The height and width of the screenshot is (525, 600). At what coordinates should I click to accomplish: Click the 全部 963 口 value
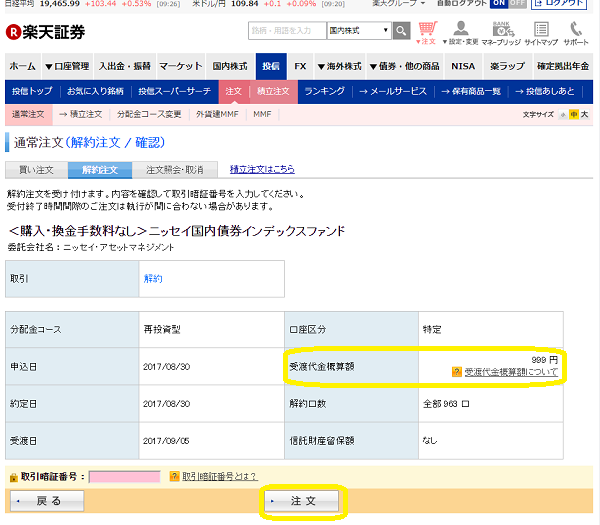[446, 404]
